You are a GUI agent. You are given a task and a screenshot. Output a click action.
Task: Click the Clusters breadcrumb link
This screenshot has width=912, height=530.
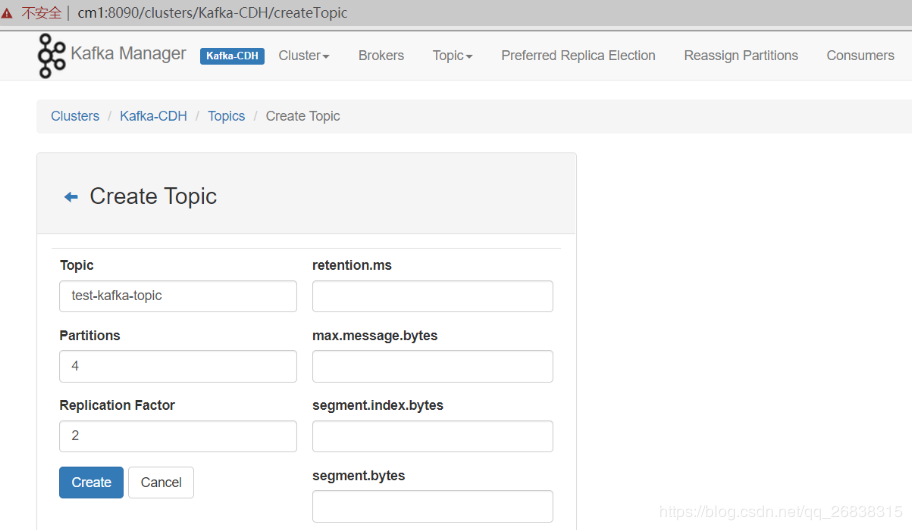pos(75,116)
